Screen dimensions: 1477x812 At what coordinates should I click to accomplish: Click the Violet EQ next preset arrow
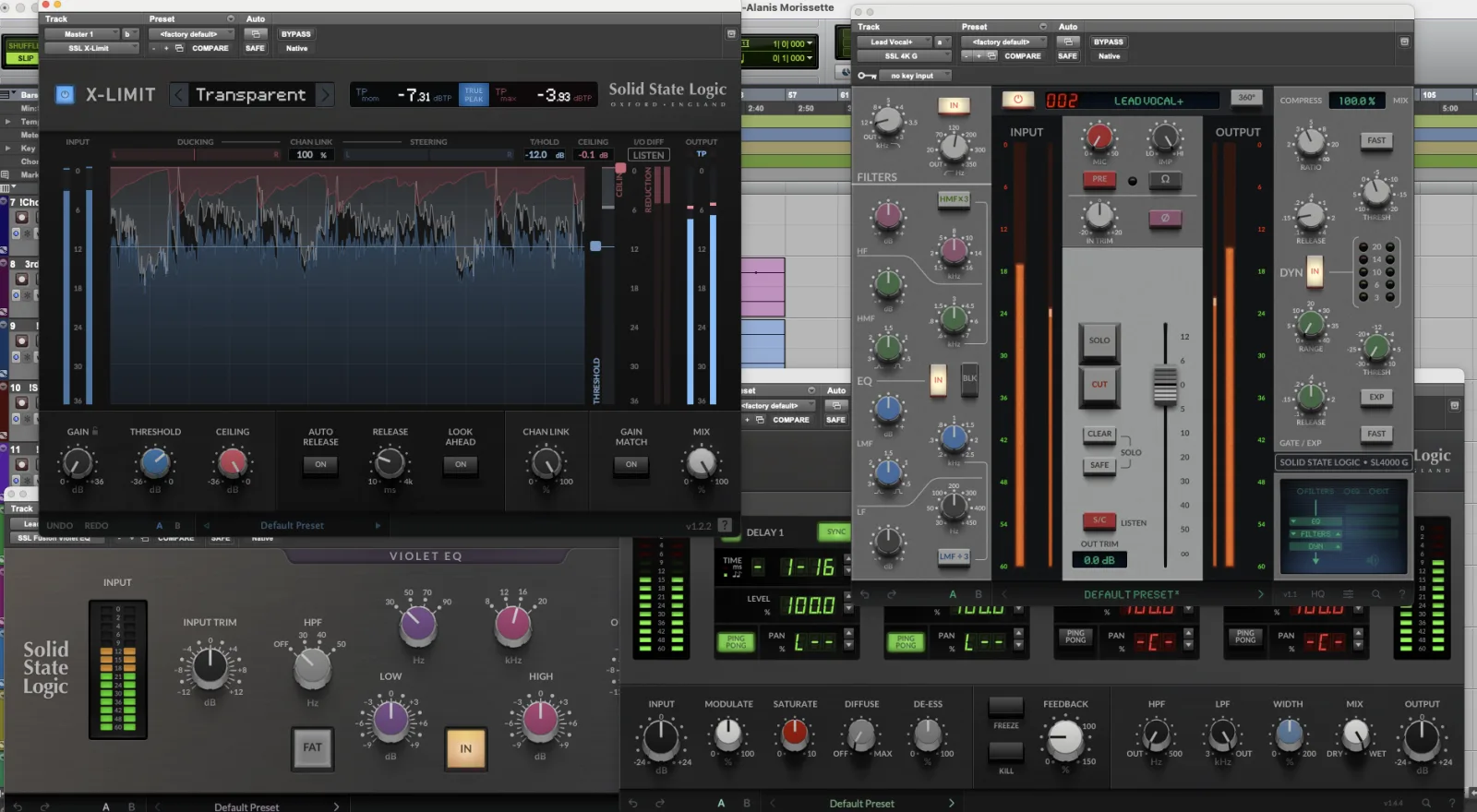pyautogui.click(x=336, y=806)
